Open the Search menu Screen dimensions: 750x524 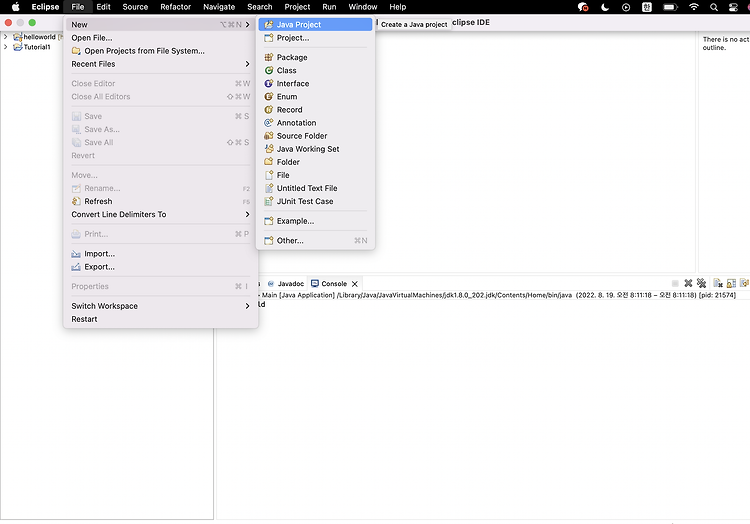[260, 7]
